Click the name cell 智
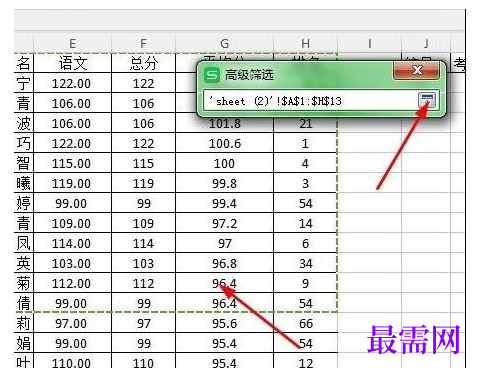Viewport: 479px width, 371px height. pos(24,163)
